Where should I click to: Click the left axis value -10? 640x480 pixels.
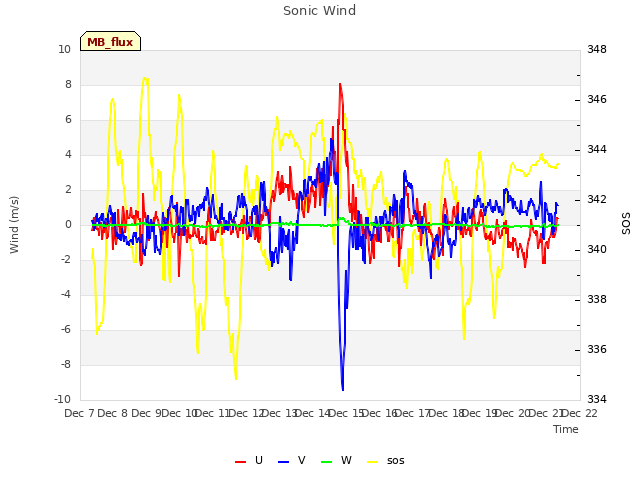(x=62, y=399)
